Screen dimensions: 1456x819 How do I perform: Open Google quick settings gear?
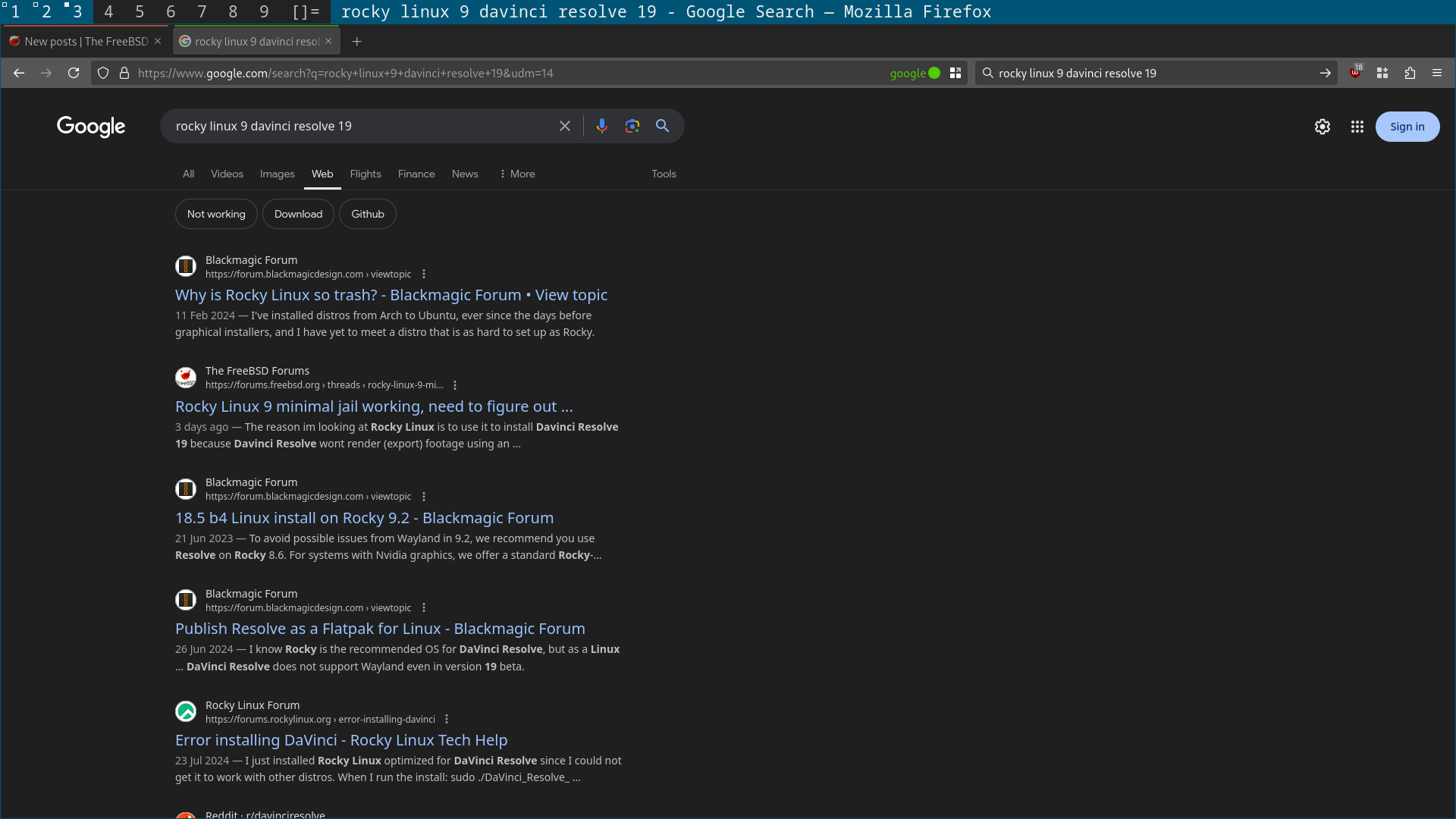tap(1323, 127)
